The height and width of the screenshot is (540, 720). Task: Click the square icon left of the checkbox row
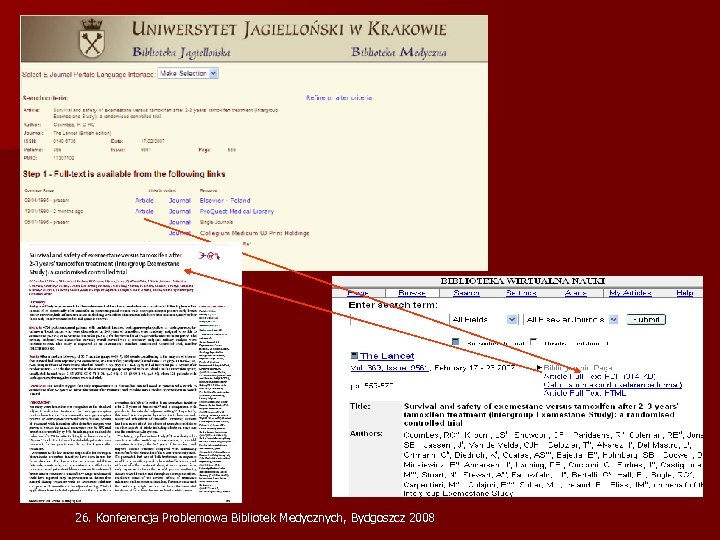click(456, 342)
